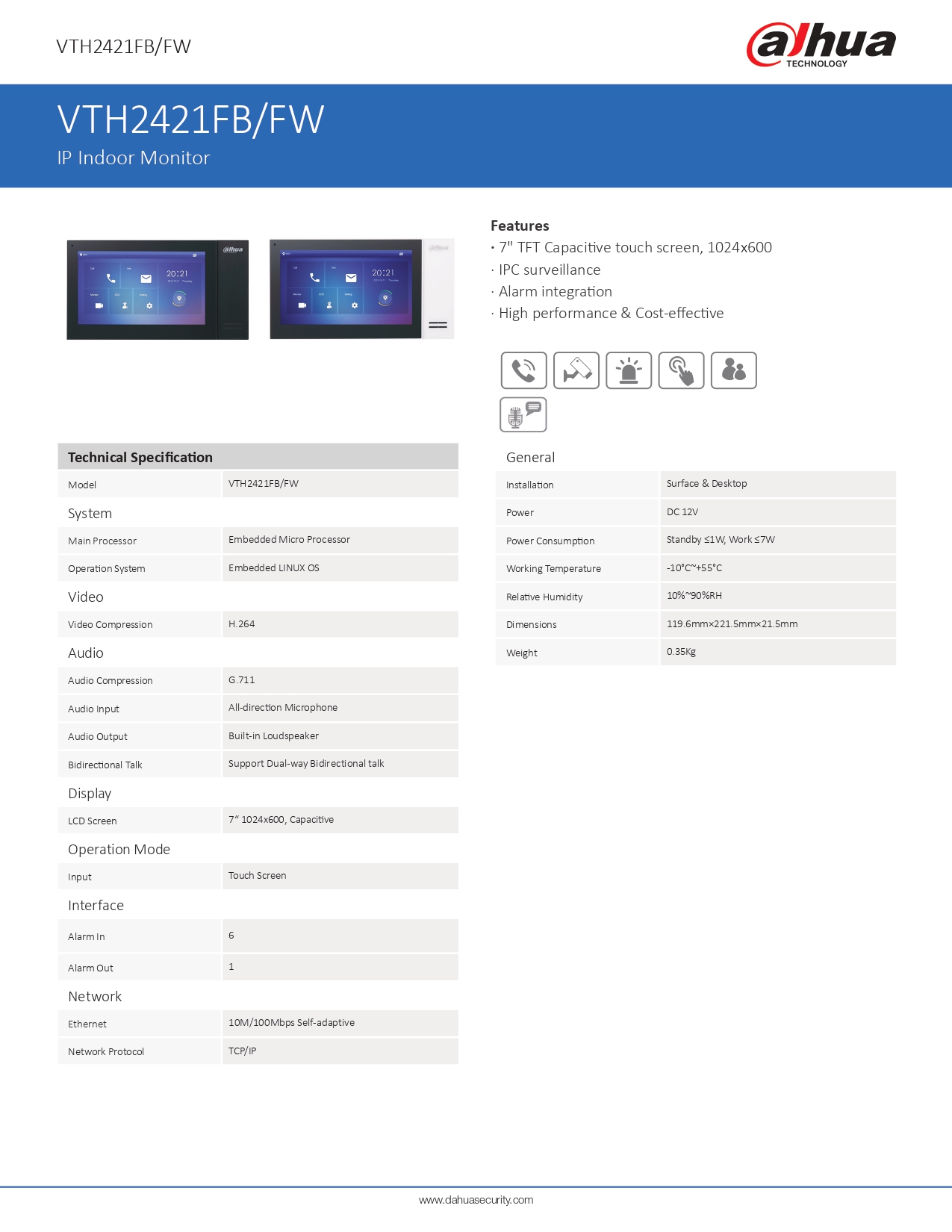Viewport: 952px width, 1232px height.
Task: Click the Working Temperature label
Action: click(x=553, y=568)
